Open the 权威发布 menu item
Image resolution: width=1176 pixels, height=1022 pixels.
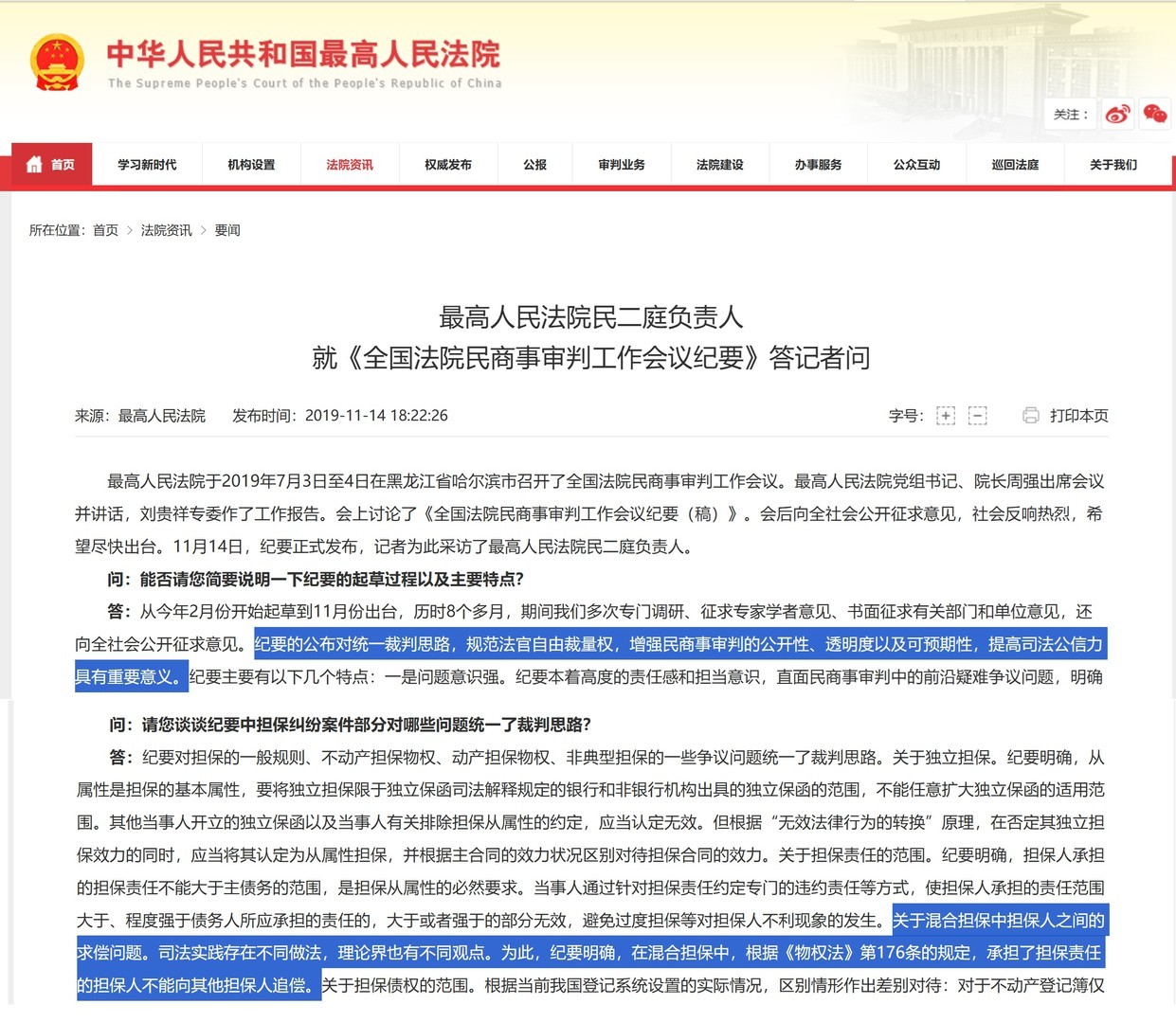point(448,165)
